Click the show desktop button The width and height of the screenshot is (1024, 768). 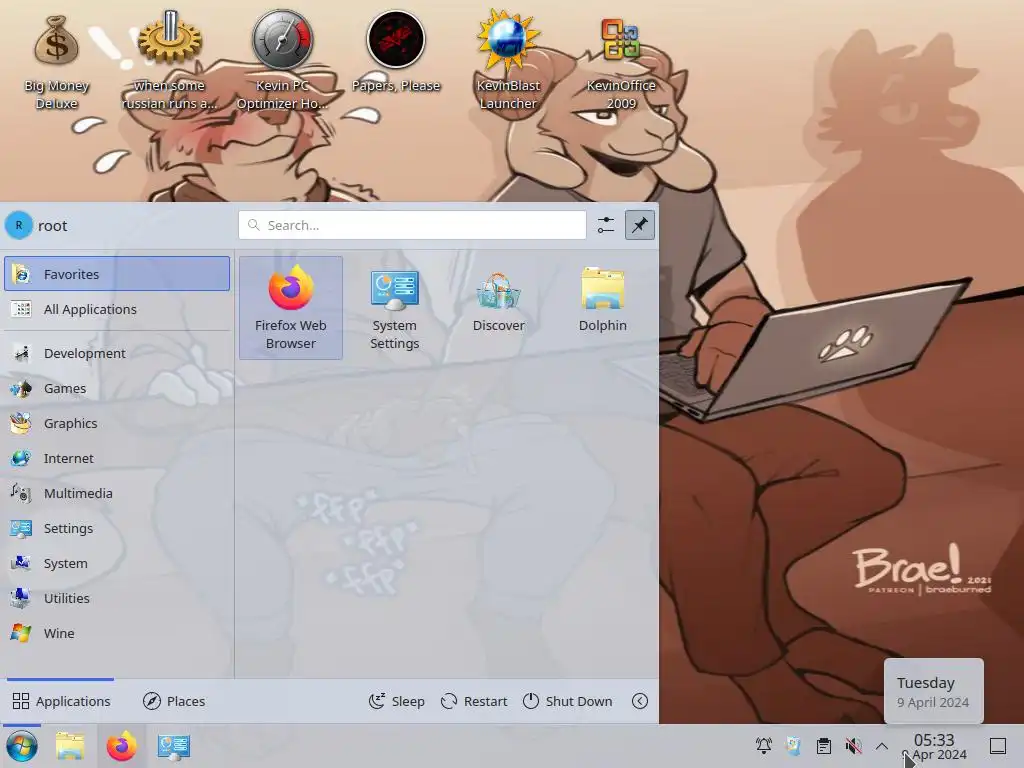coord(997,745)
